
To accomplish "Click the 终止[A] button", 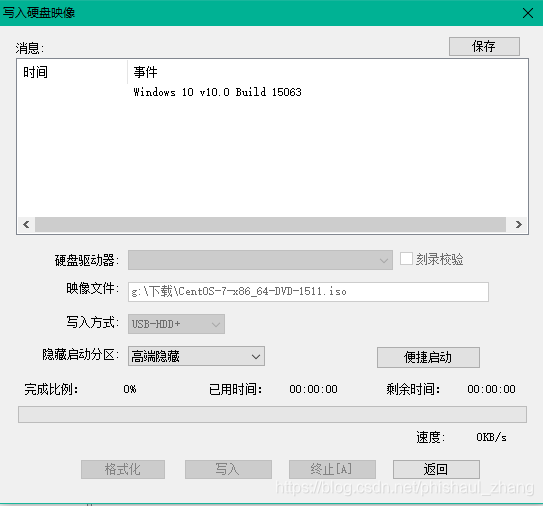I will 332,469.
